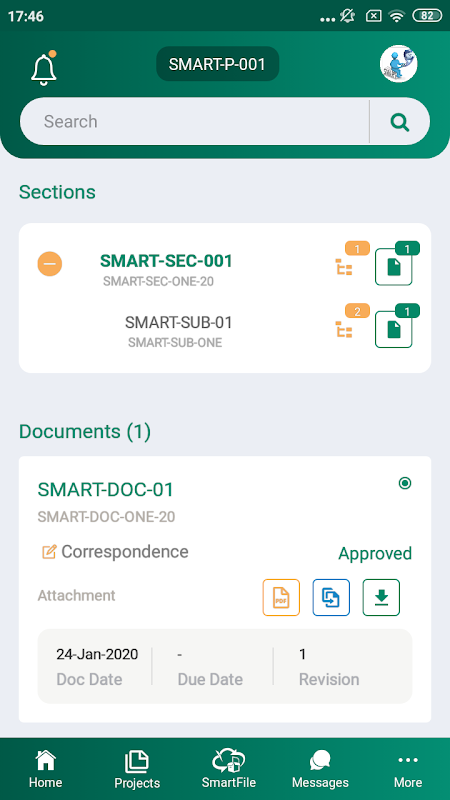Switch to the Projects tab
The image size is (450, 800).
tap(137, 768)
